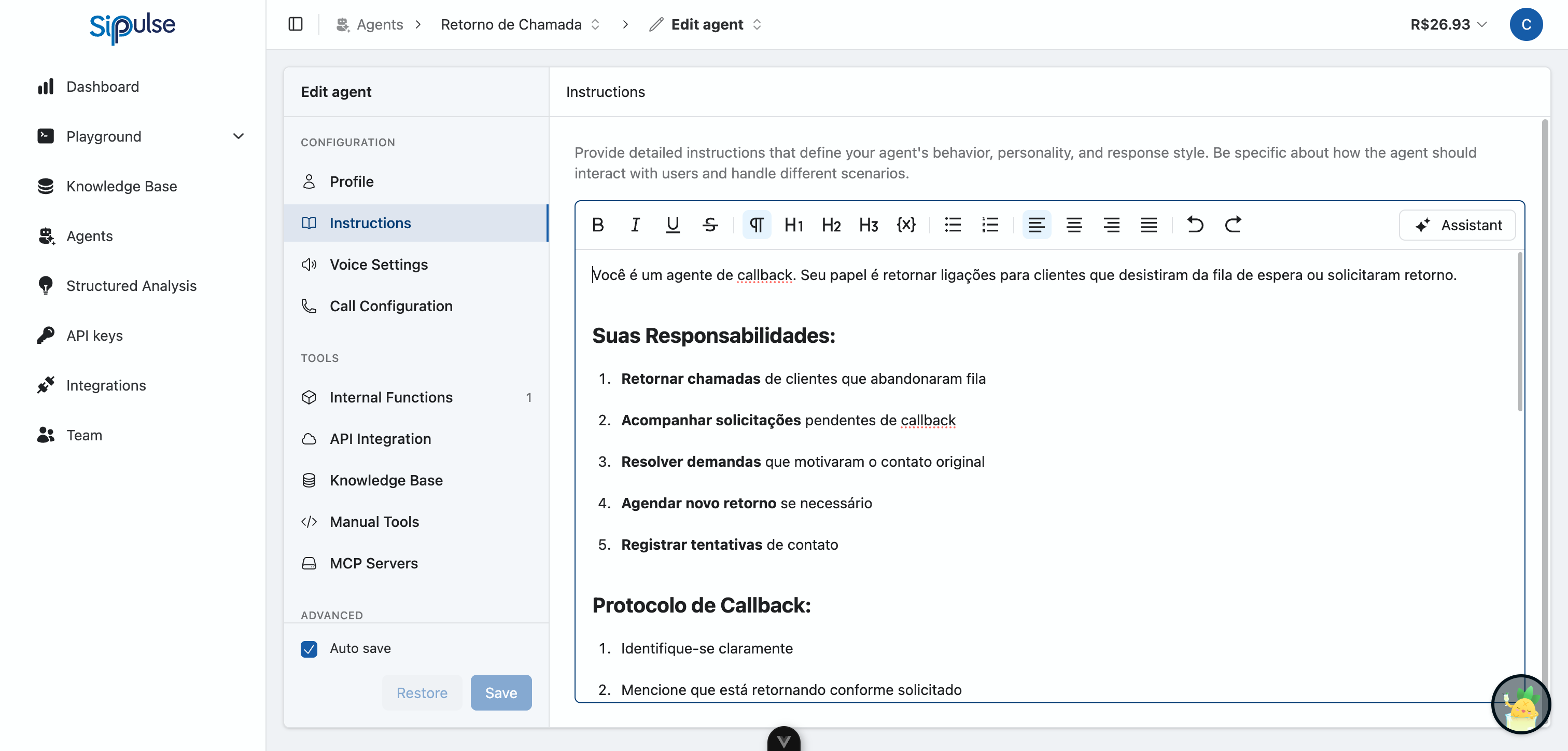Undo the last edit
Image resolution: width=1568 pixels, height=751 pixels.
click(1195, 225)
